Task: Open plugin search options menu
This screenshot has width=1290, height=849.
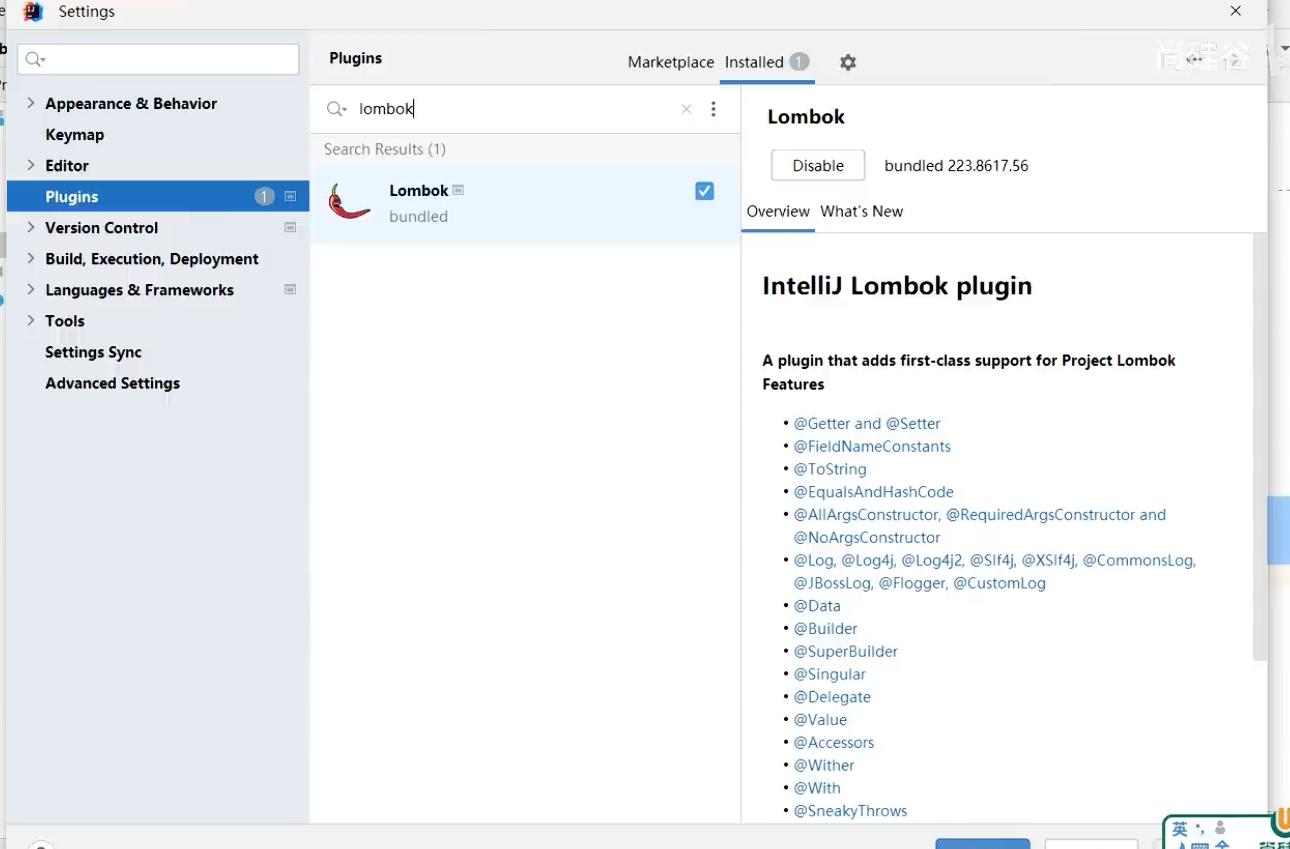Action: tap(713, 109)
